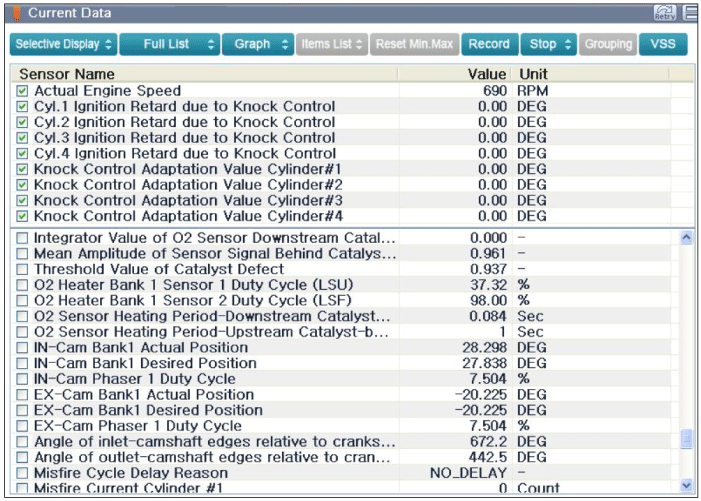Uncheck Cyl.4 Ignition Retard checkbox

[x=22, y=154]
